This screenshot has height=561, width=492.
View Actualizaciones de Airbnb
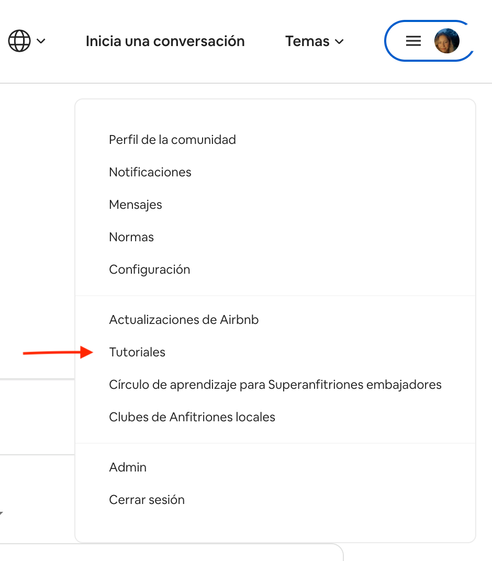[184, 319]
